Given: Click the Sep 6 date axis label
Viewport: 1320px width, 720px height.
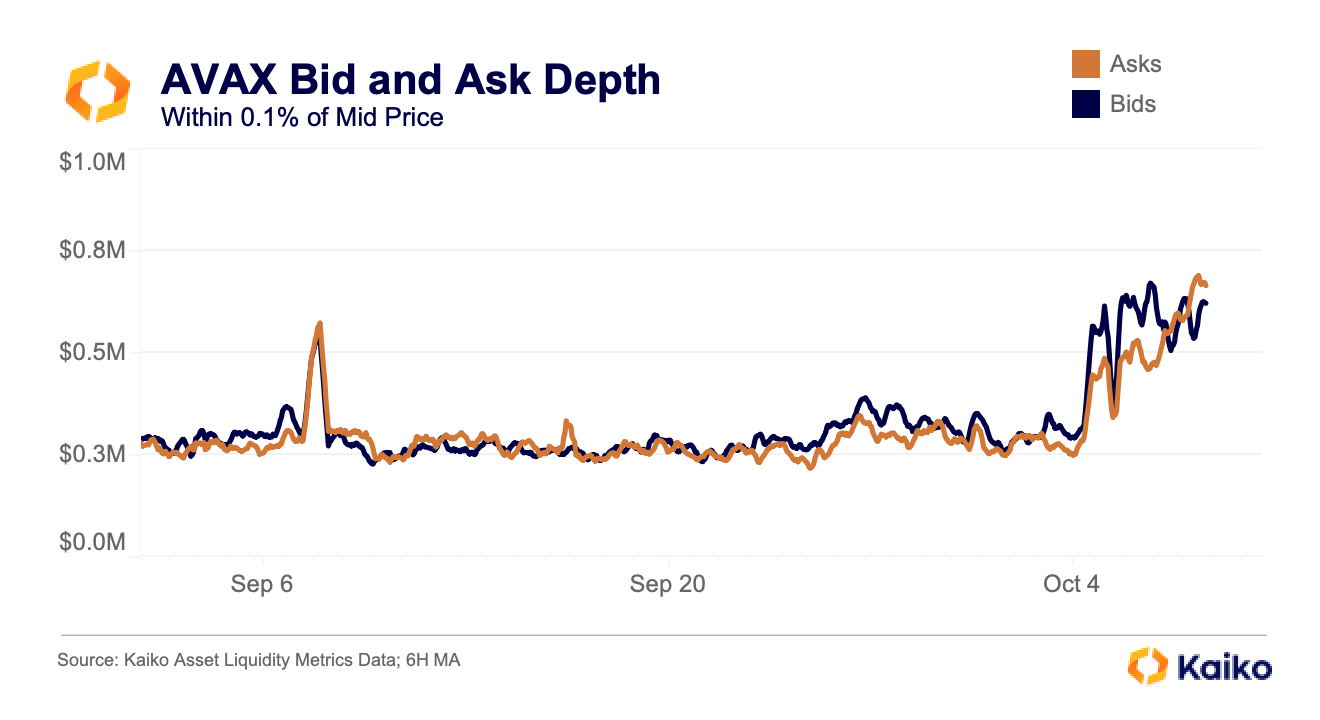Looking at the screenshot, I should click(x=261, y=584).
